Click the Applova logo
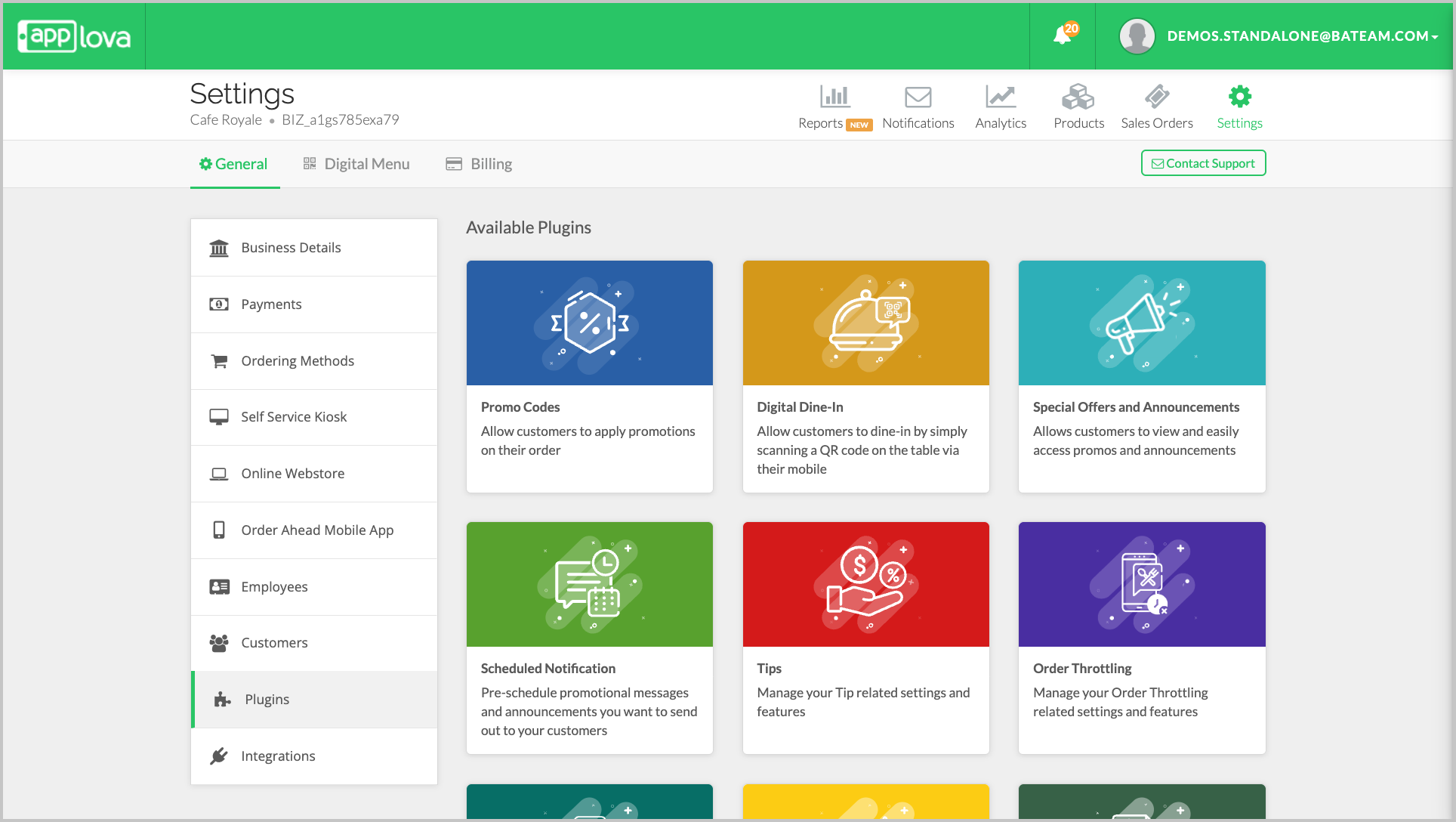 [x=74, y=36]
